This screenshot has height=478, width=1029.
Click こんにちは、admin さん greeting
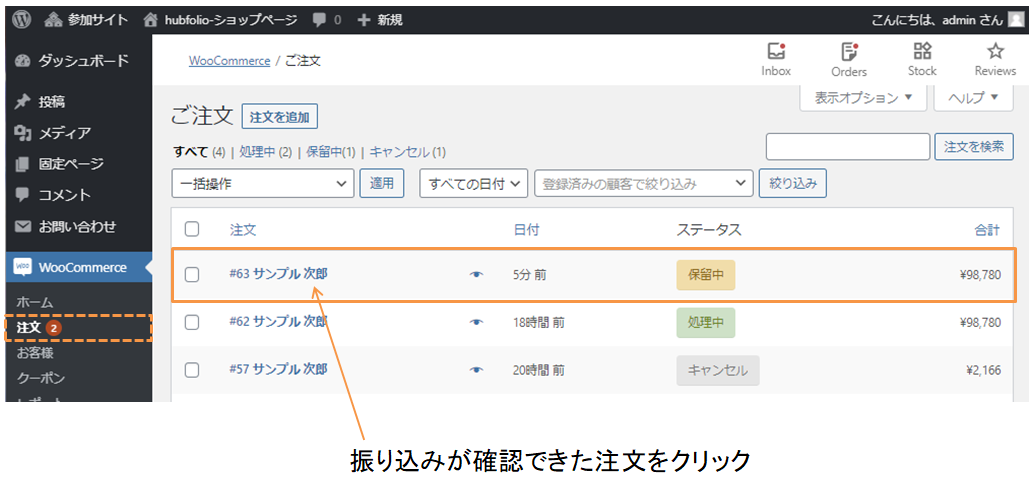[937, 20]
